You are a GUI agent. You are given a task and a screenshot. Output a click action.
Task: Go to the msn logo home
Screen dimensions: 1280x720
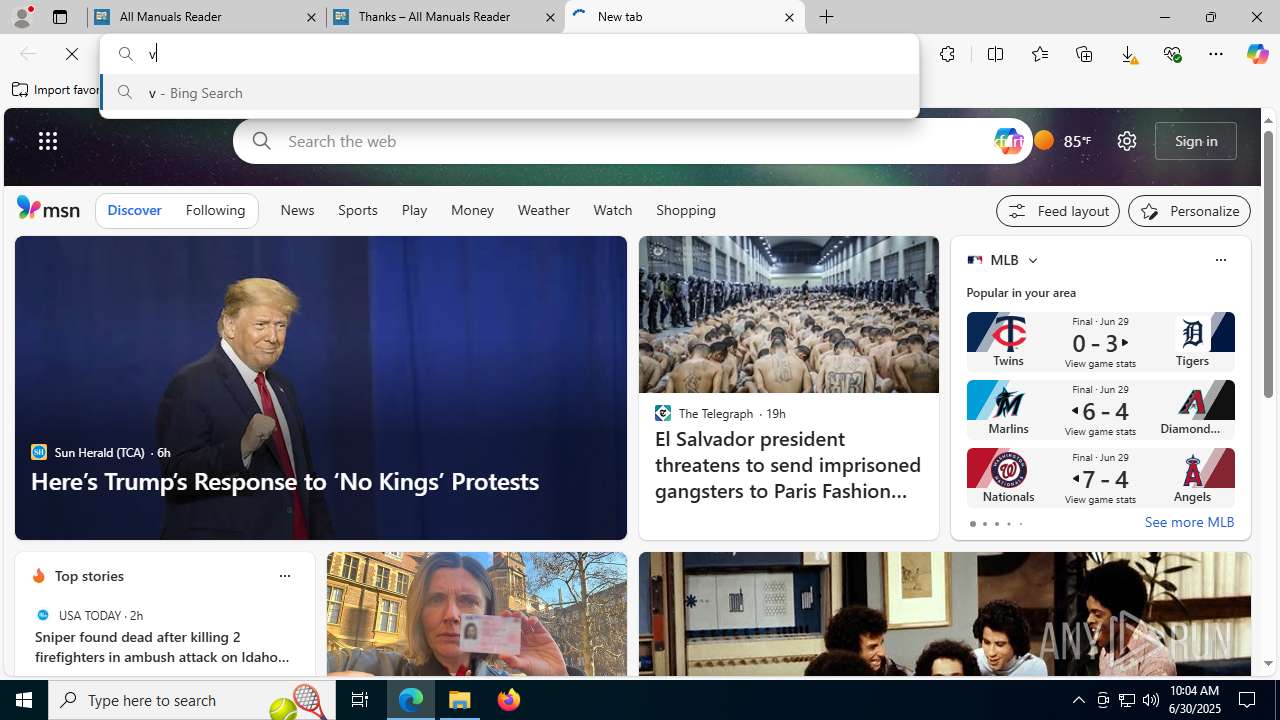click(48, 208)
